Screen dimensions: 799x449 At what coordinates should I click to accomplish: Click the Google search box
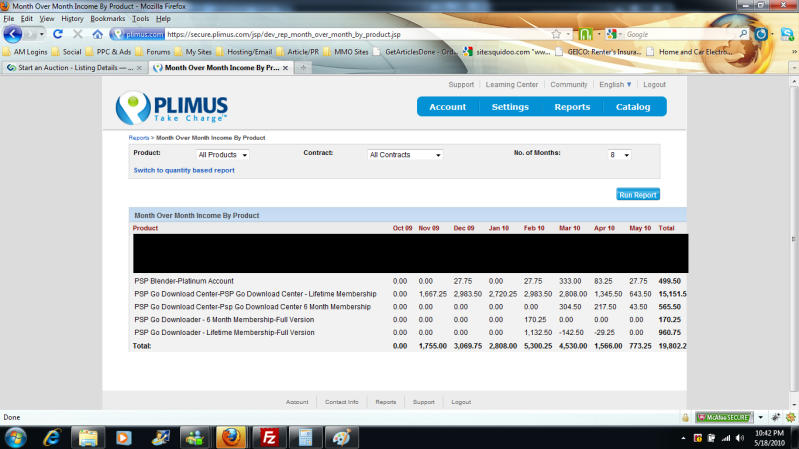[680, 34]
